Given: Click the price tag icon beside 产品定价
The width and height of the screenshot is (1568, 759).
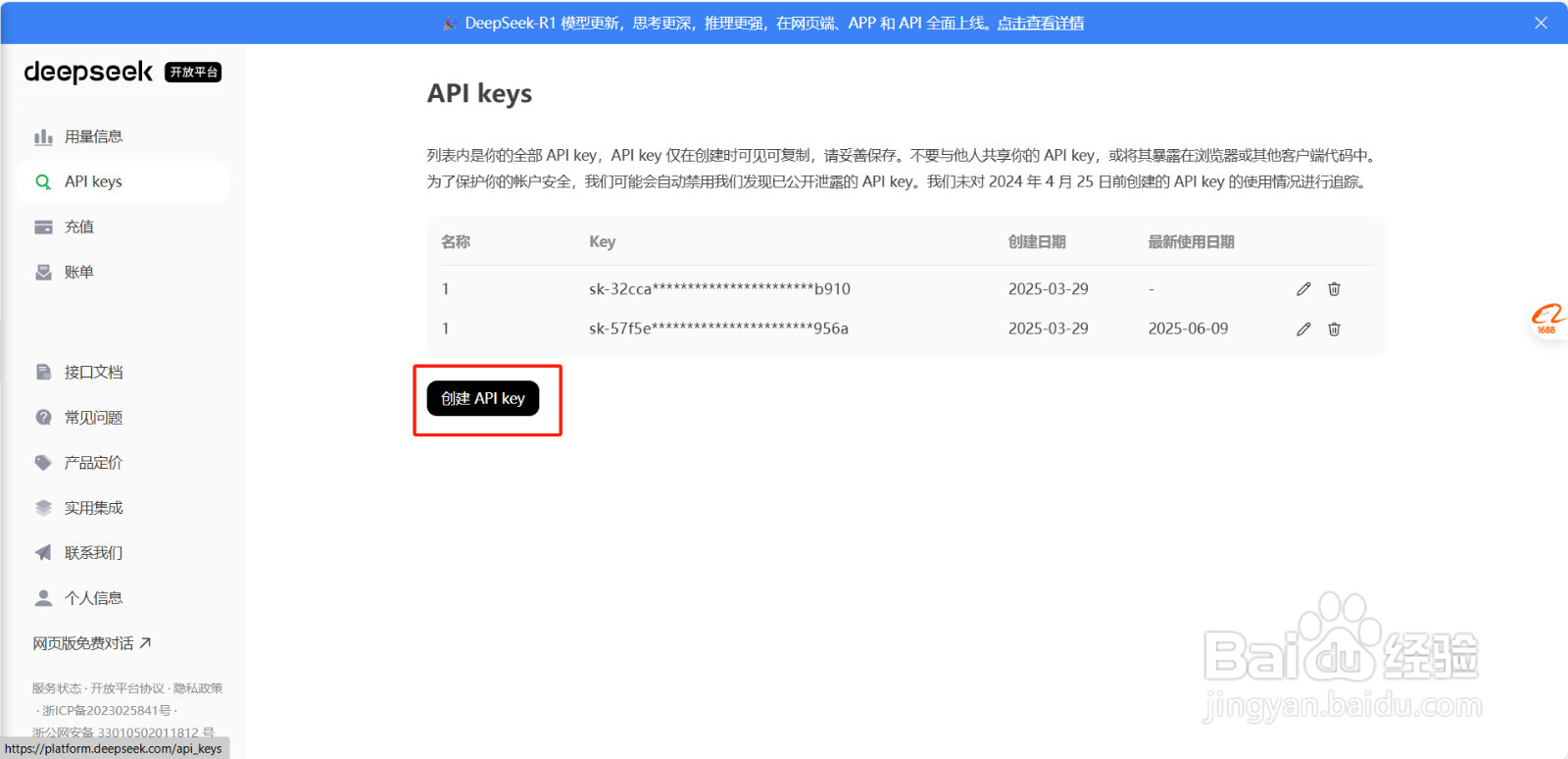Looking at the screenshot, I should [x=43, y=463].
